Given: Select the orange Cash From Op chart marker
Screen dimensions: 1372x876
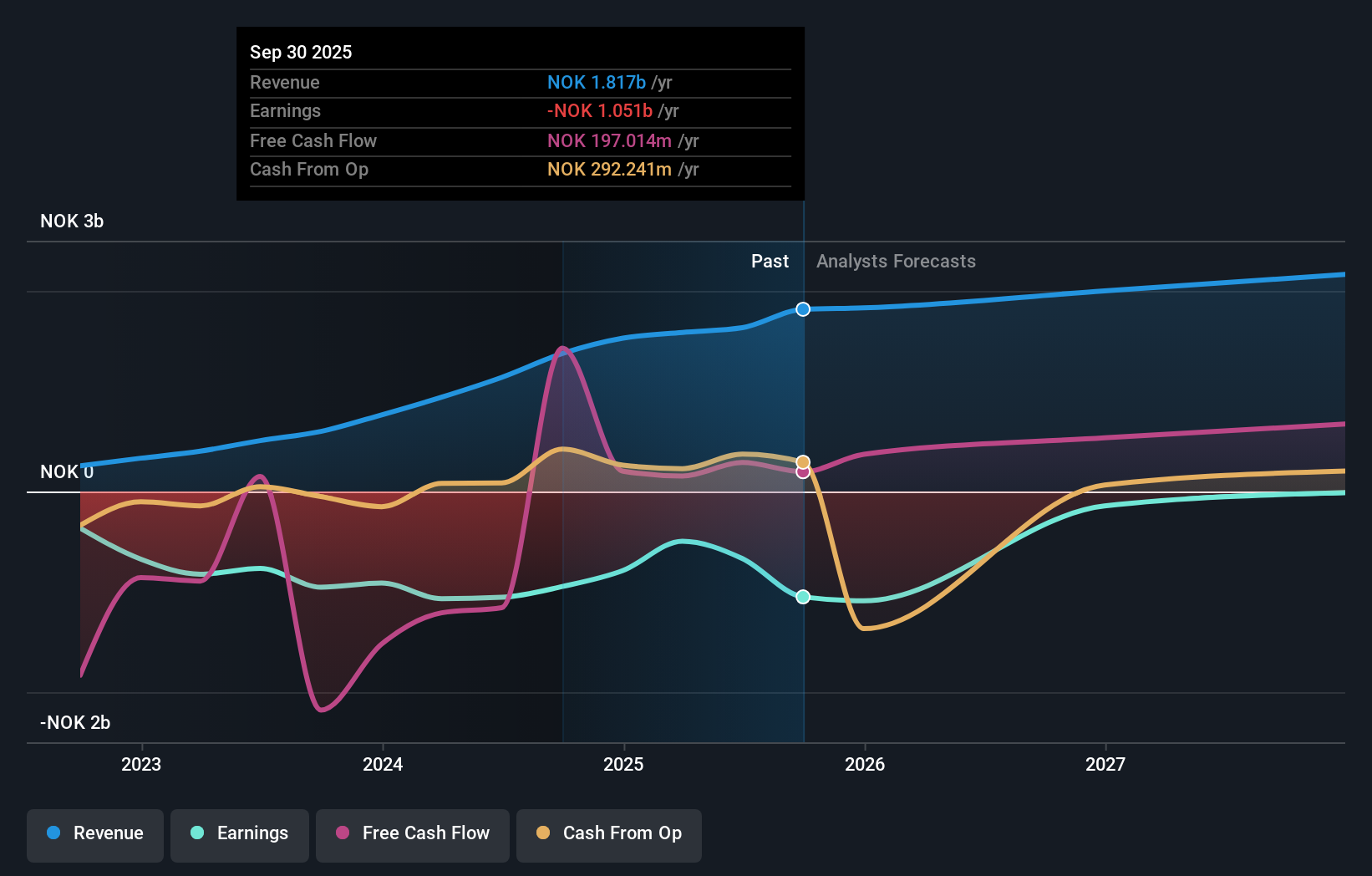Looking at the screenshot, I should coord(803,461).
